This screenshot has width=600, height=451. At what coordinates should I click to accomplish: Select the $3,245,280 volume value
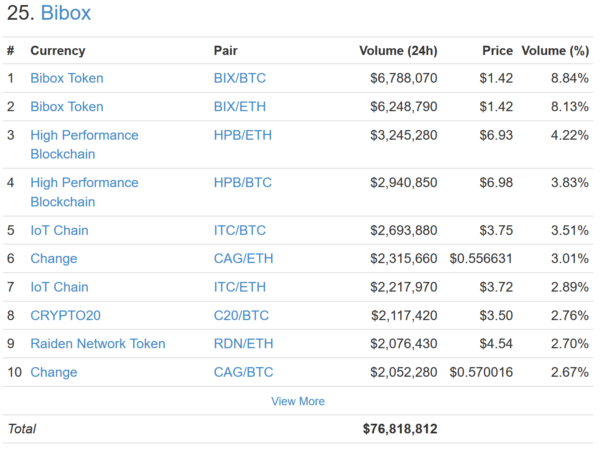(403, 135)
